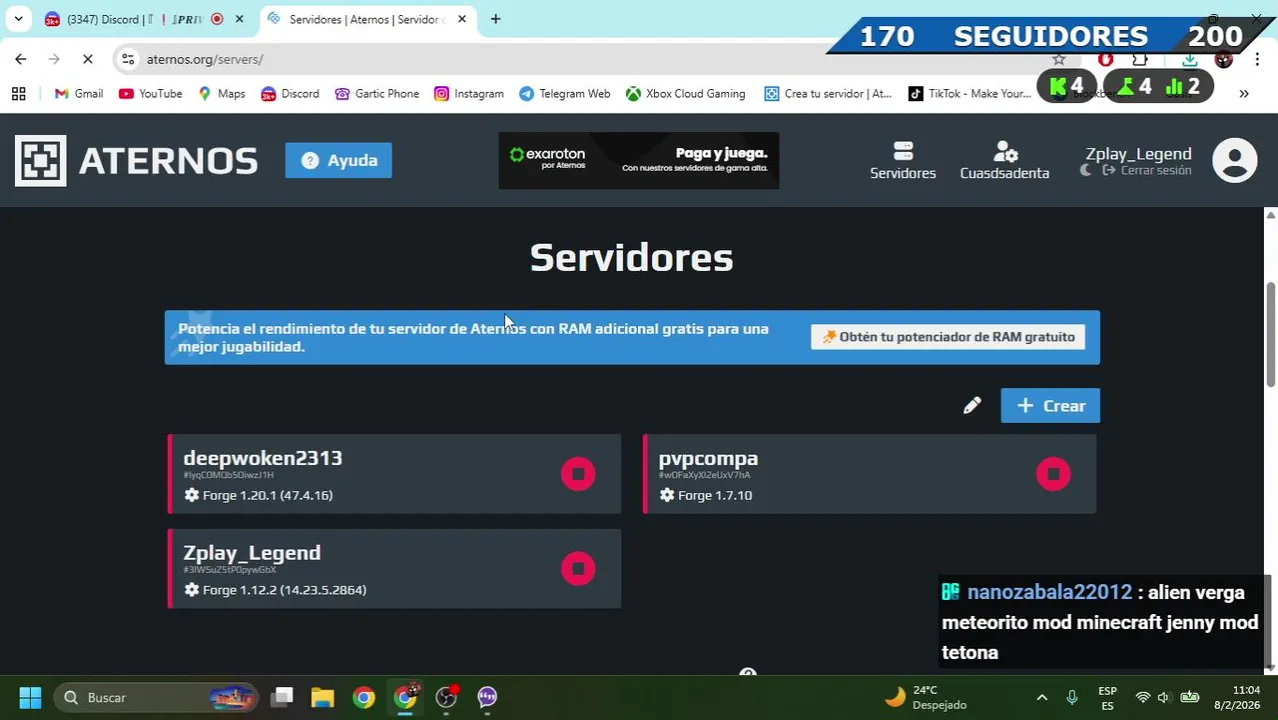This screenshot has width=1278, height=720.
Task: Go back in browser history
Action: click(21, 59)
